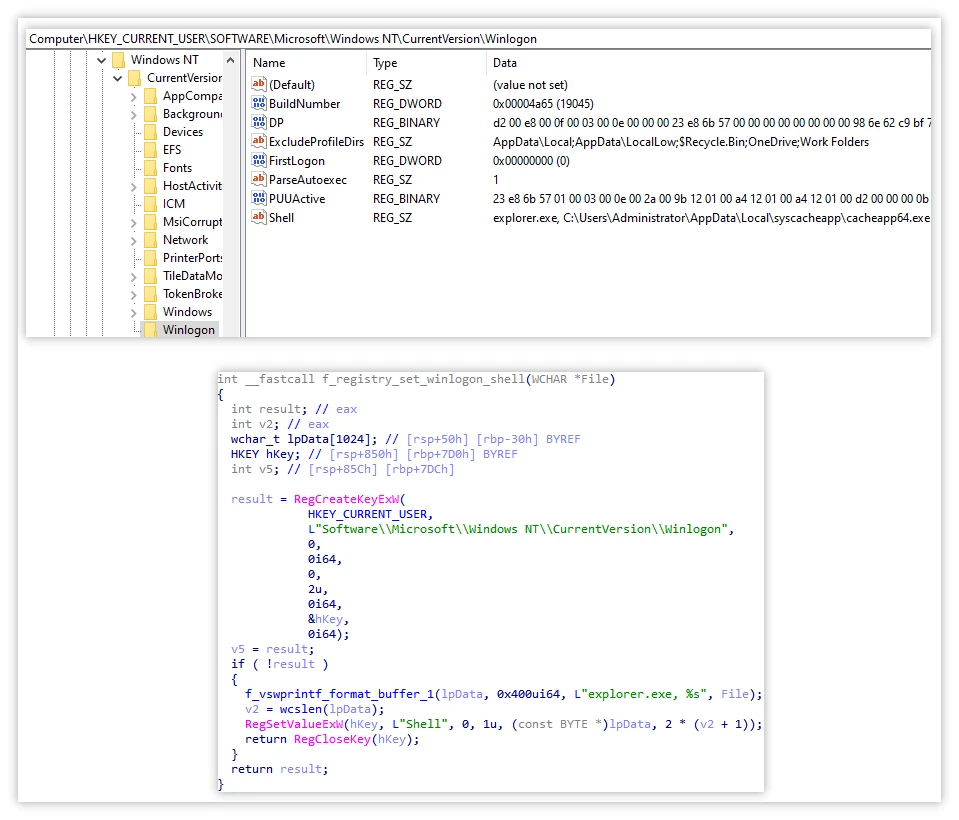Expand the MsiCorrupt key chevron
The width and height of the screenshot is (959, 820).
133,223
